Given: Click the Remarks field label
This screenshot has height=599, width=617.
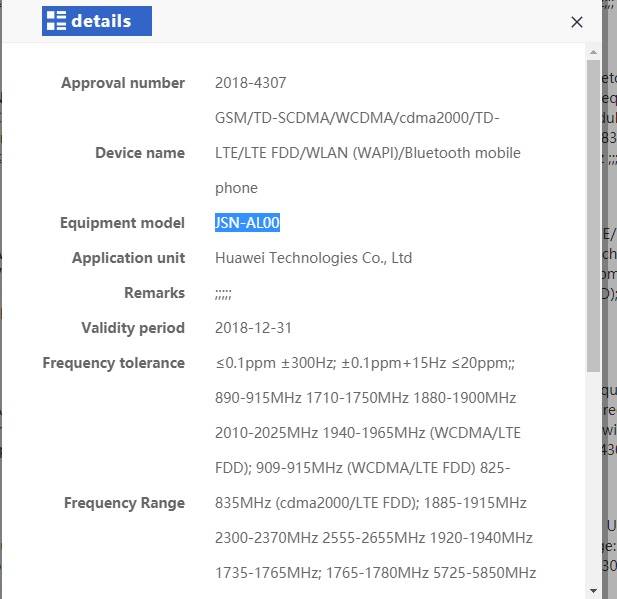Looking at the screenshot, I should click(x=154, y=293).
